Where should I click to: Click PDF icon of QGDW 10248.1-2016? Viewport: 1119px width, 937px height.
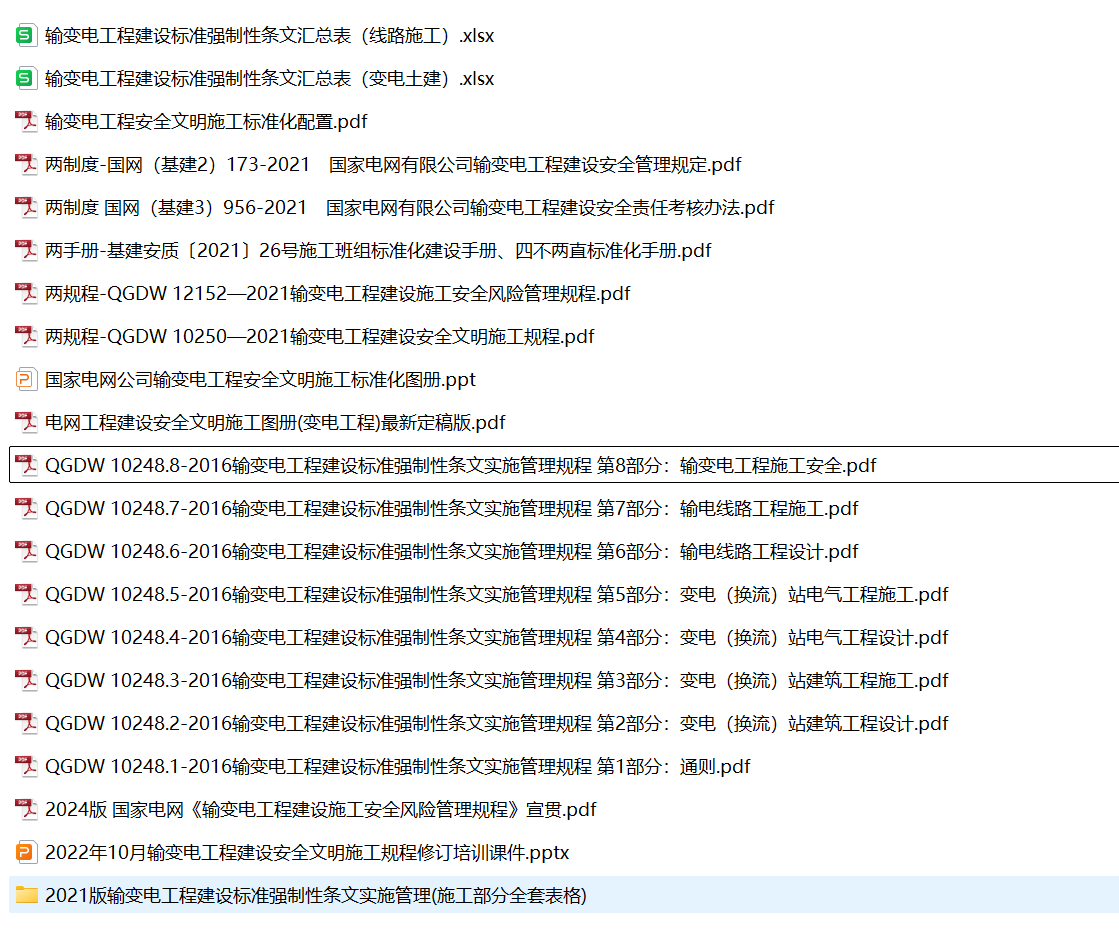[x=26, y=766]
